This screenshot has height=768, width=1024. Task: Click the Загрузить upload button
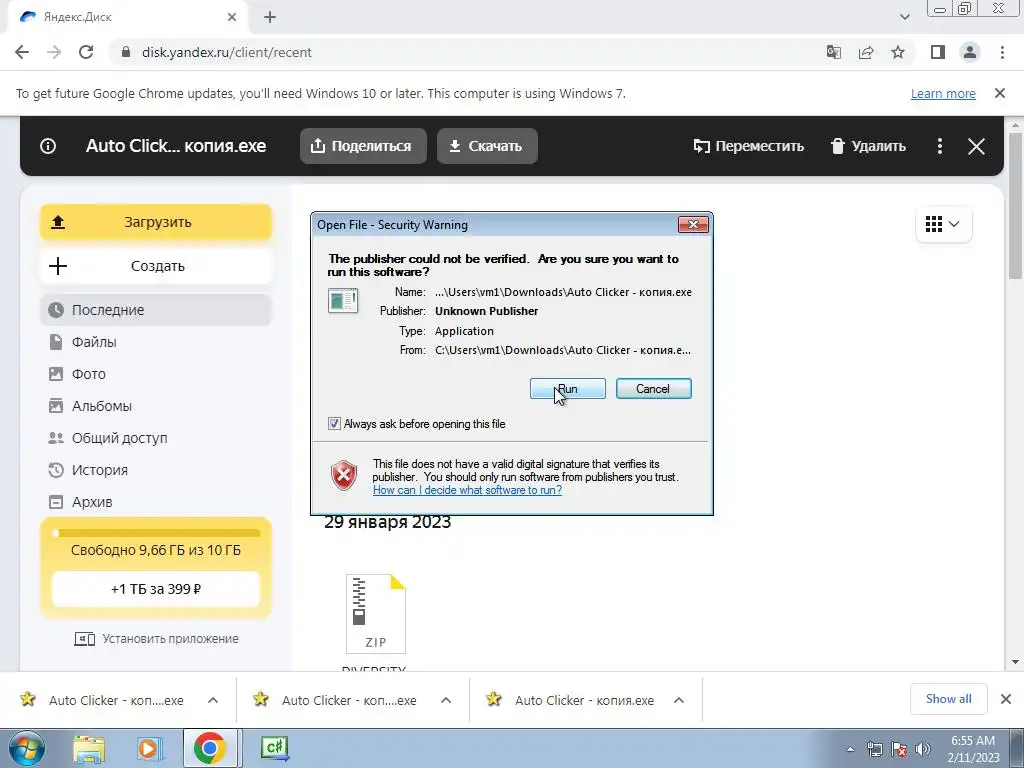pyautogui.click(x=155, y=222)
